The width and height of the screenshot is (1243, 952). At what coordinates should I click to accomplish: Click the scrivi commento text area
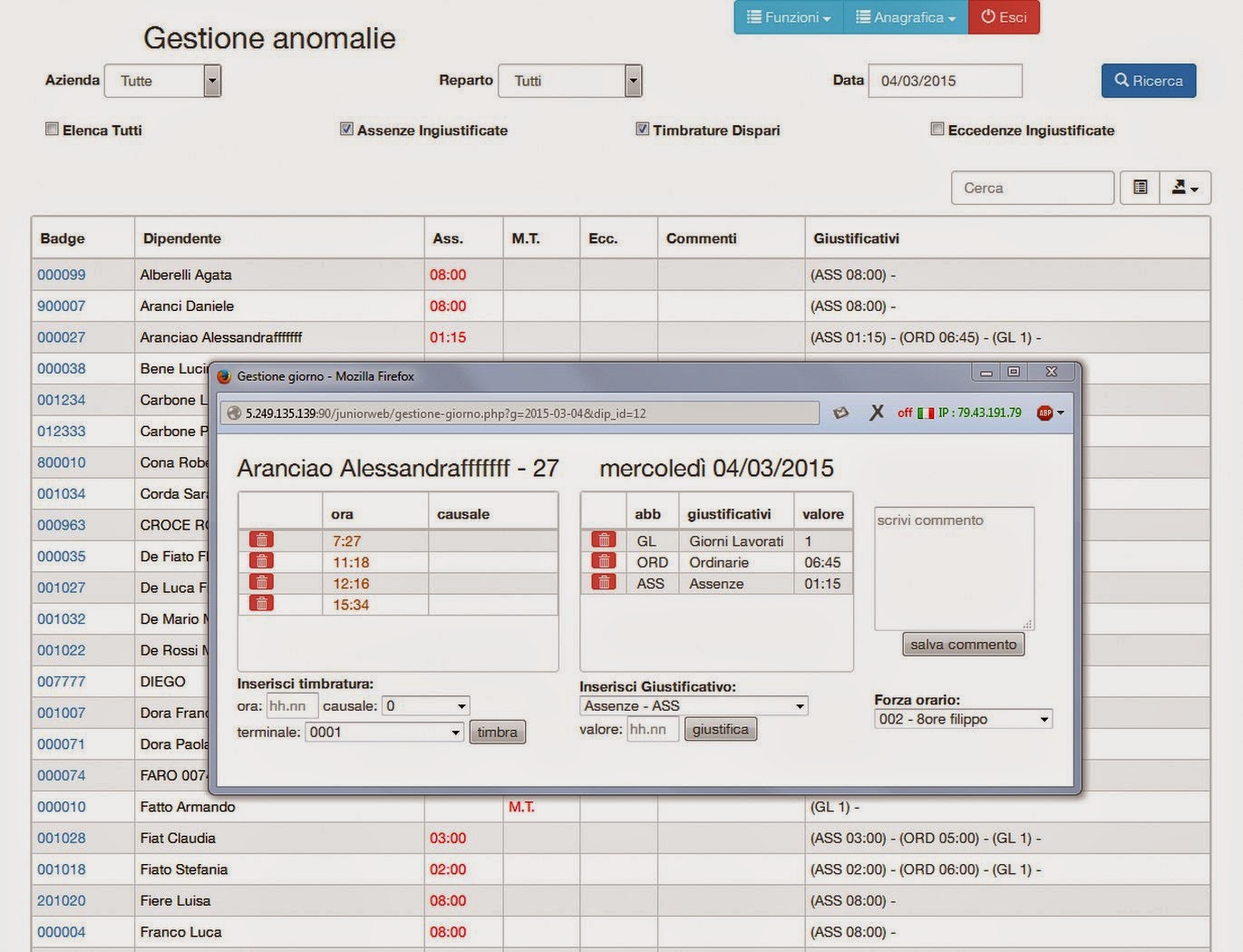(954, 568)
